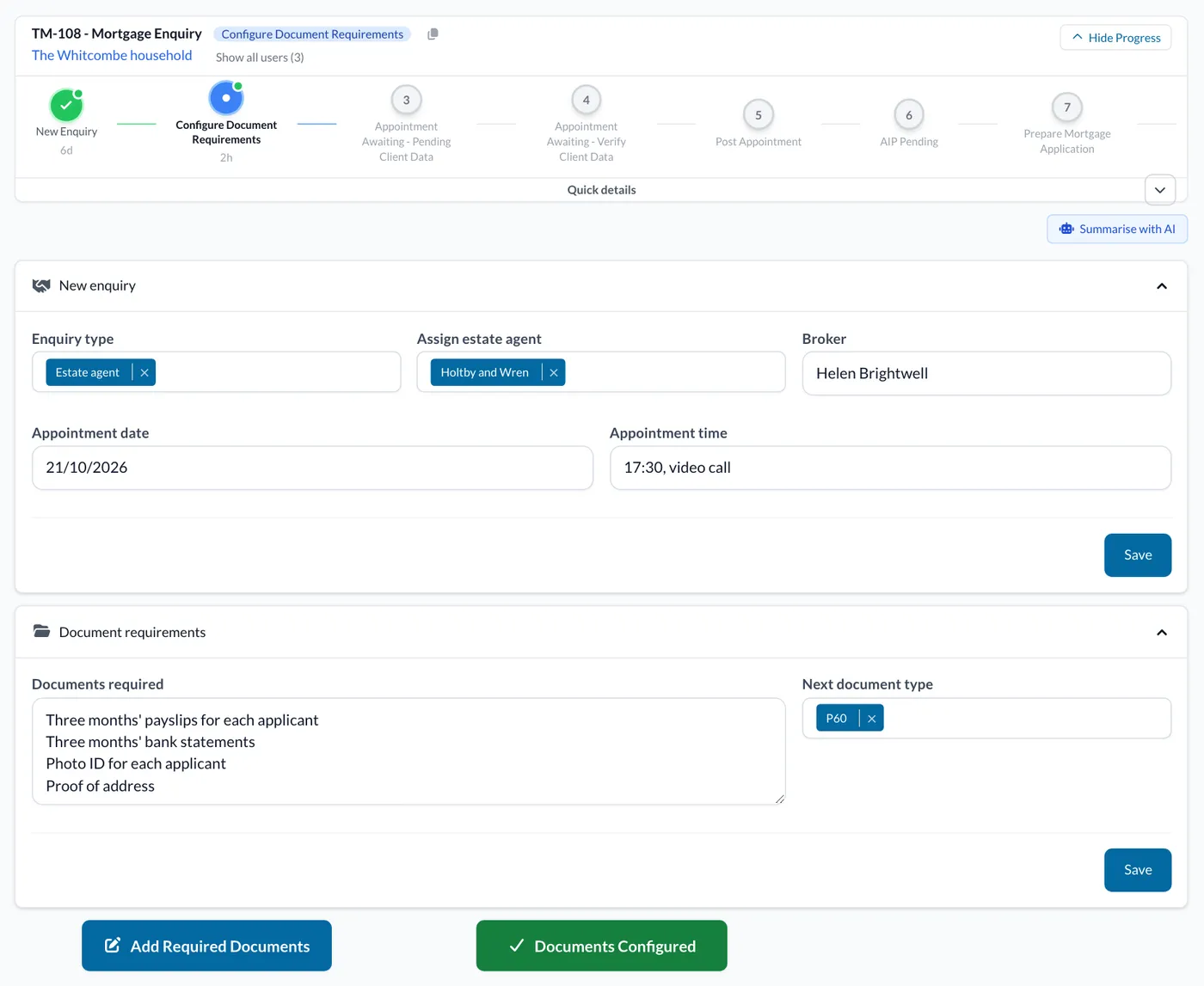Click the Documents required text area

[x=408, y=751]
